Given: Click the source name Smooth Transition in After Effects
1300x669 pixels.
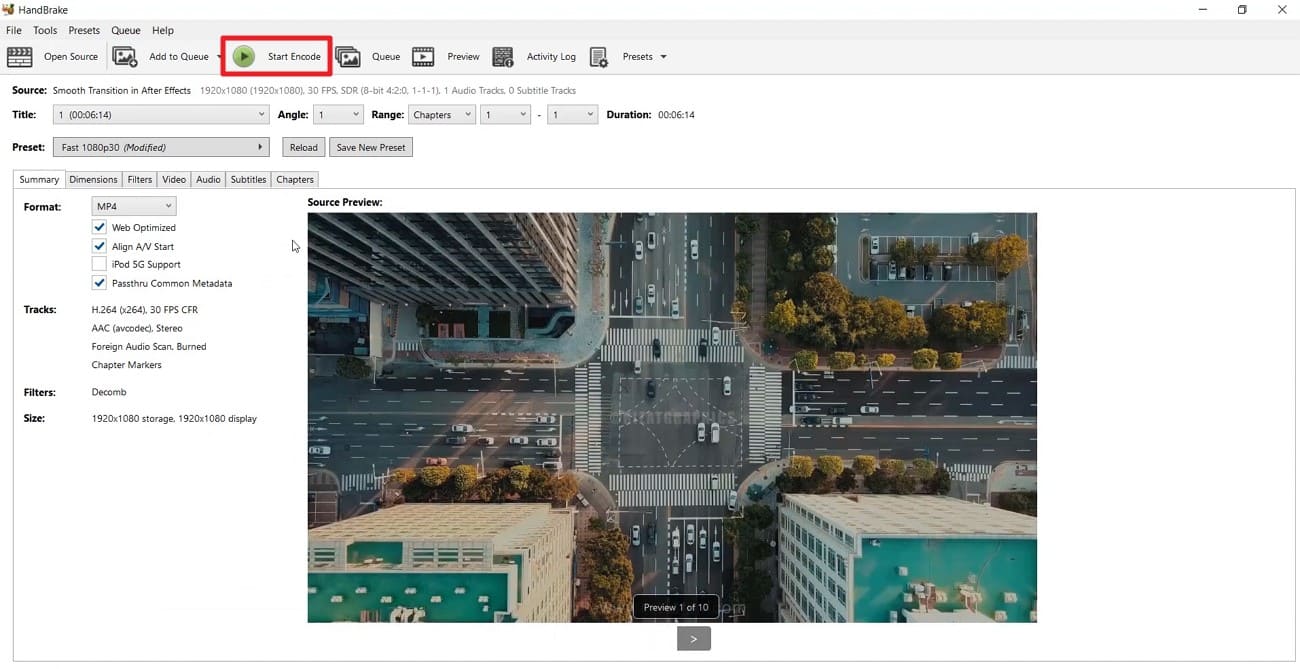Looking at the screenshot, I should 122,91.
